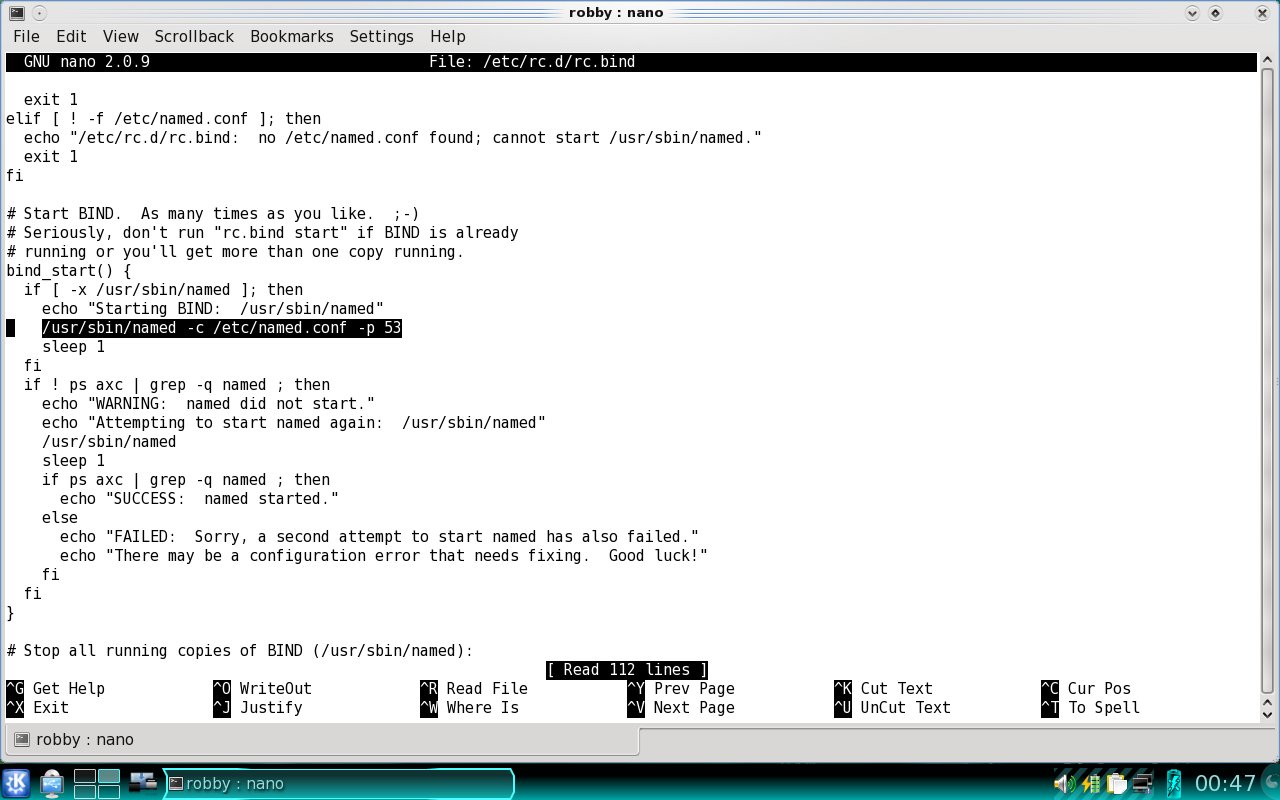Image resolution: width=1280 pixels, height=800 pixels.
Task: Open the Help menu
Action: click(448, 36)
